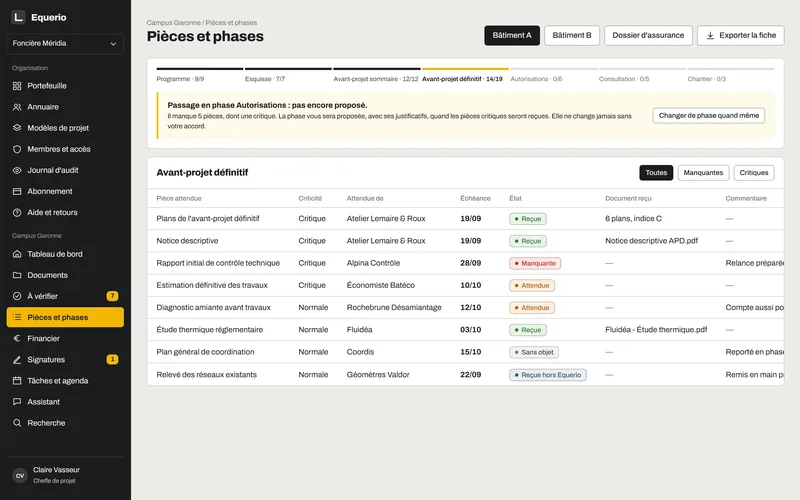Open the Portefeuille grid icon
The height and width of the screenshot is (500, 800).
17,86
